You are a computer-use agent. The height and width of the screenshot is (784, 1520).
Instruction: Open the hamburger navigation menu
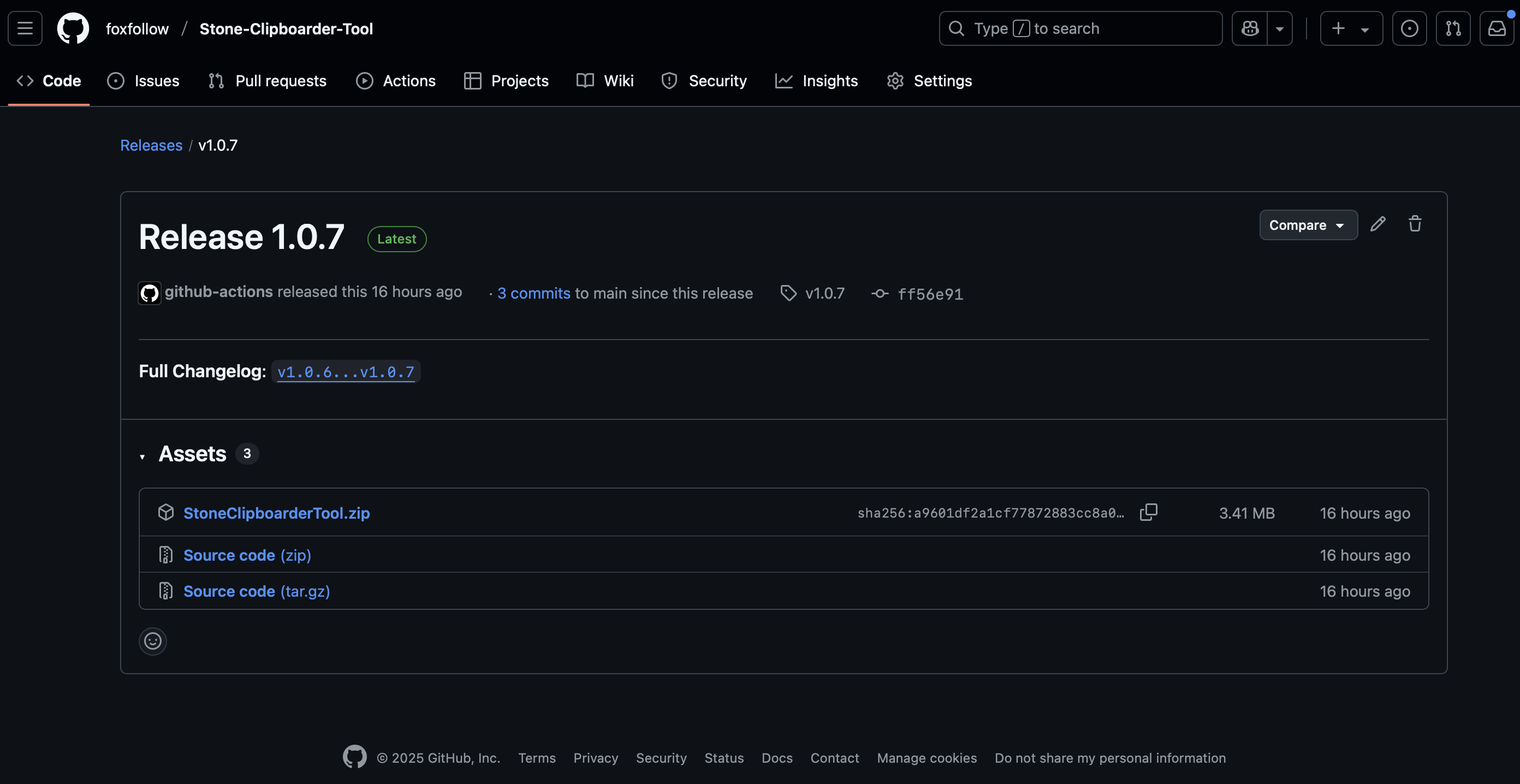click(x=25, y=28)
